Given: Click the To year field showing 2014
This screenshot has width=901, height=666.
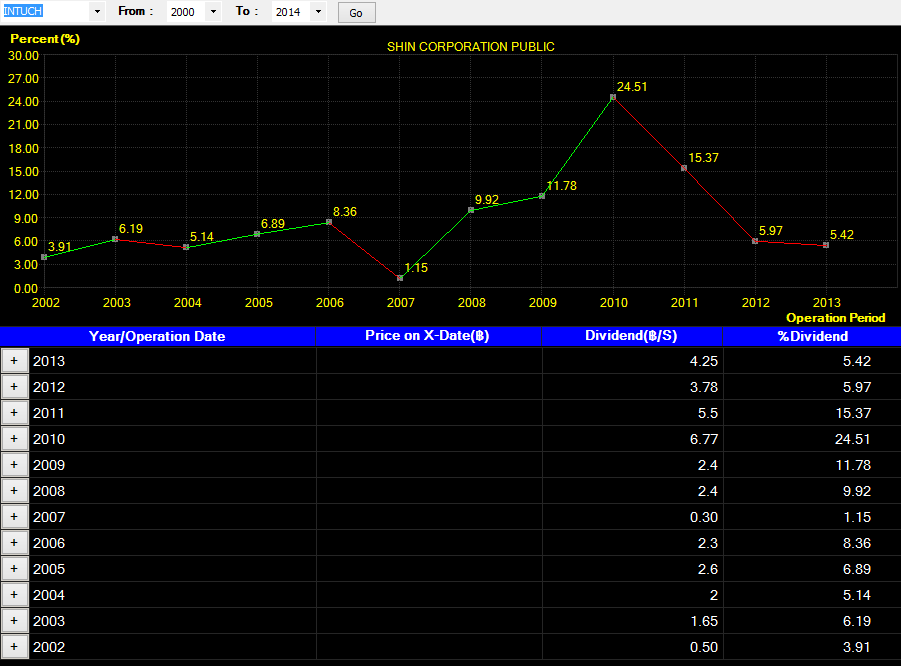Looking at the screenshot, I should [291, 11].
